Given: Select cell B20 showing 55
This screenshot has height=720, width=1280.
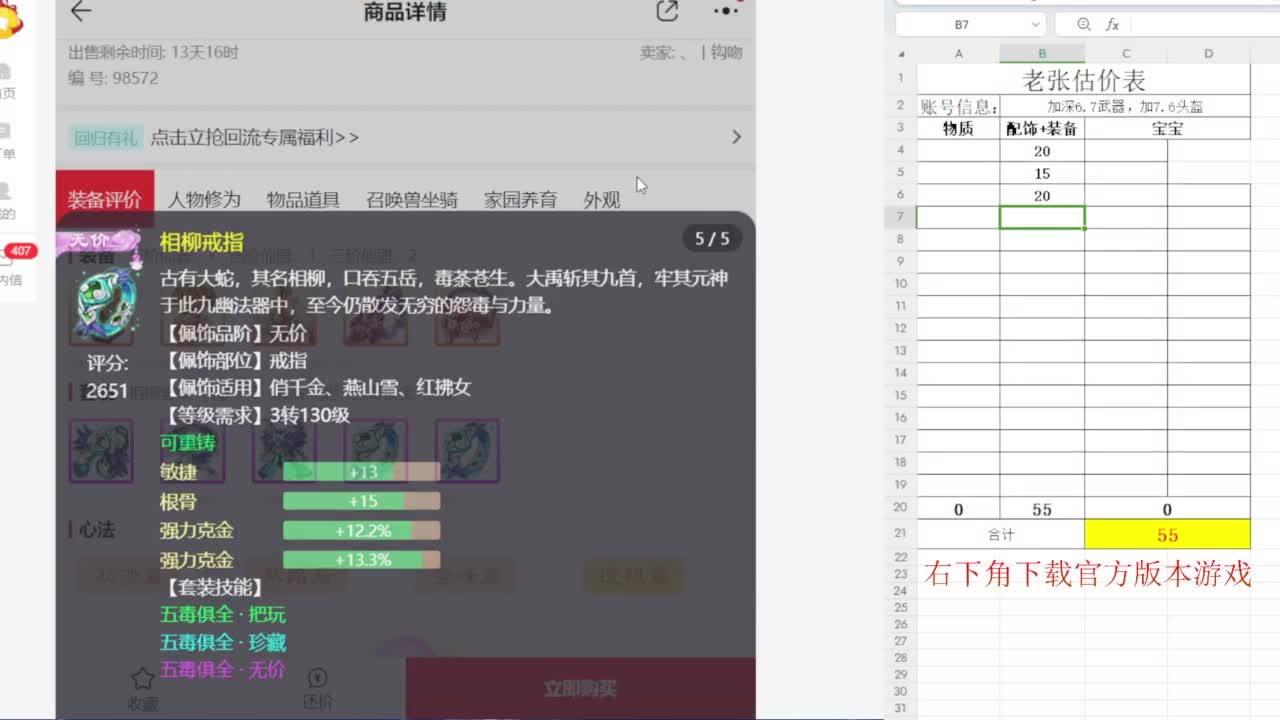Looking at the screenshot, I should click(1042, 510).
